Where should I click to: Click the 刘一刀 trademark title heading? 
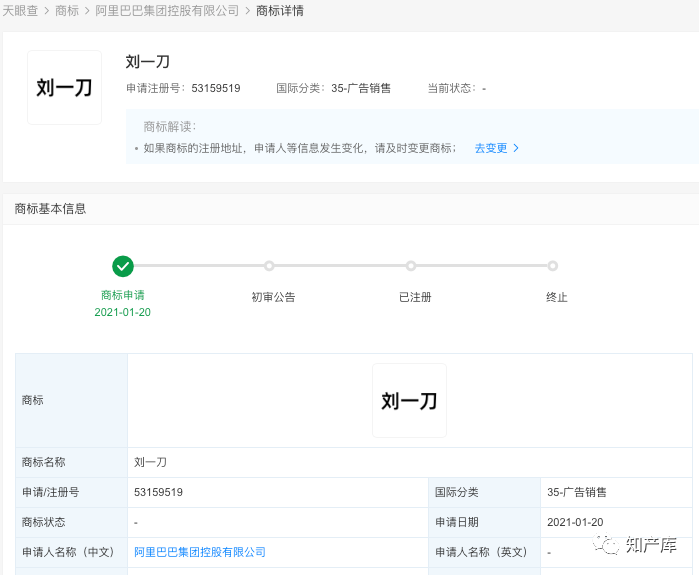pyautogui.click(x=148, y=62)
